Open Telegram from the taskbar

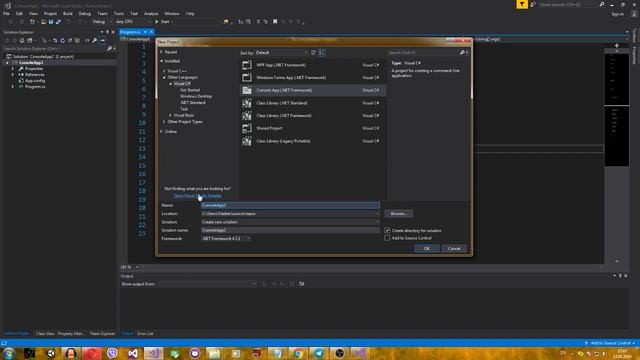pyautogui.click(x=319, y=353)
